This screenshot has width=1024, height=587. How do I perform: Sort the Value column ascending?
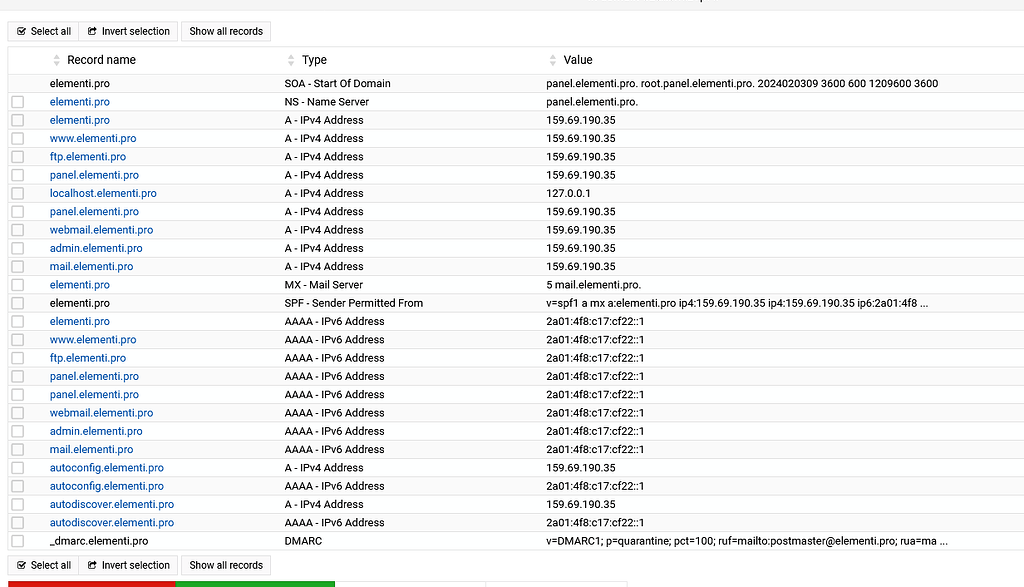point(554,56)
